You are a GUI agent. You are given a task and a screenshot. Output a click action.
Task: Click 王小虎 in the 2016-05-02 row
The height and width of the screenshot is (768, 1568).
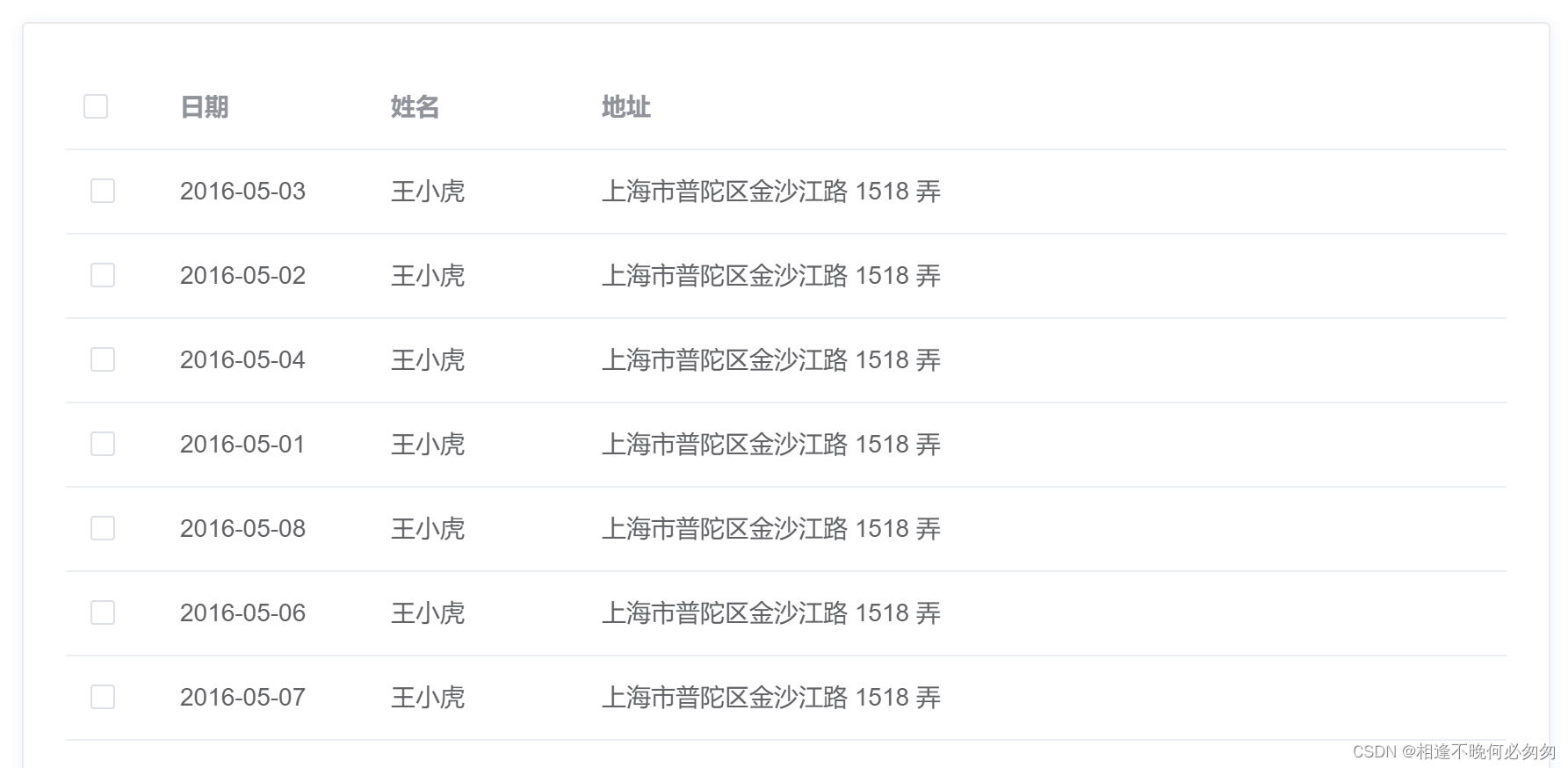[x=428, y=275]
